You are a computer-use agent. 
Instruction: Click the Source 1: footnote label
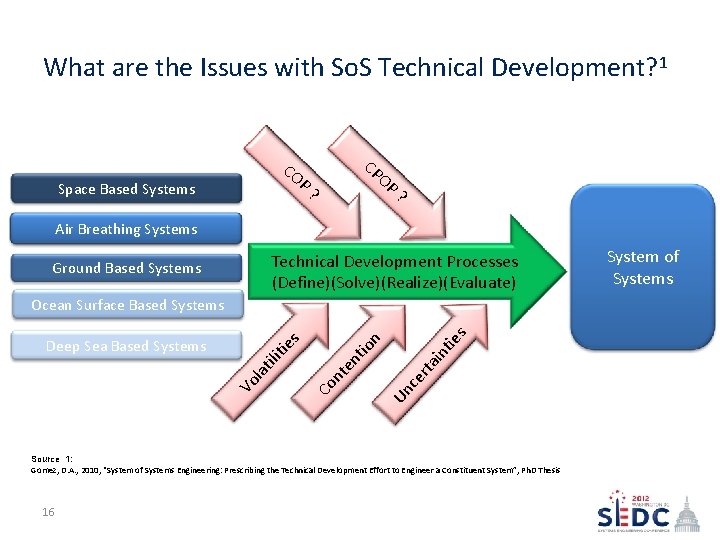pyautogui.click(x=51, y=459)
